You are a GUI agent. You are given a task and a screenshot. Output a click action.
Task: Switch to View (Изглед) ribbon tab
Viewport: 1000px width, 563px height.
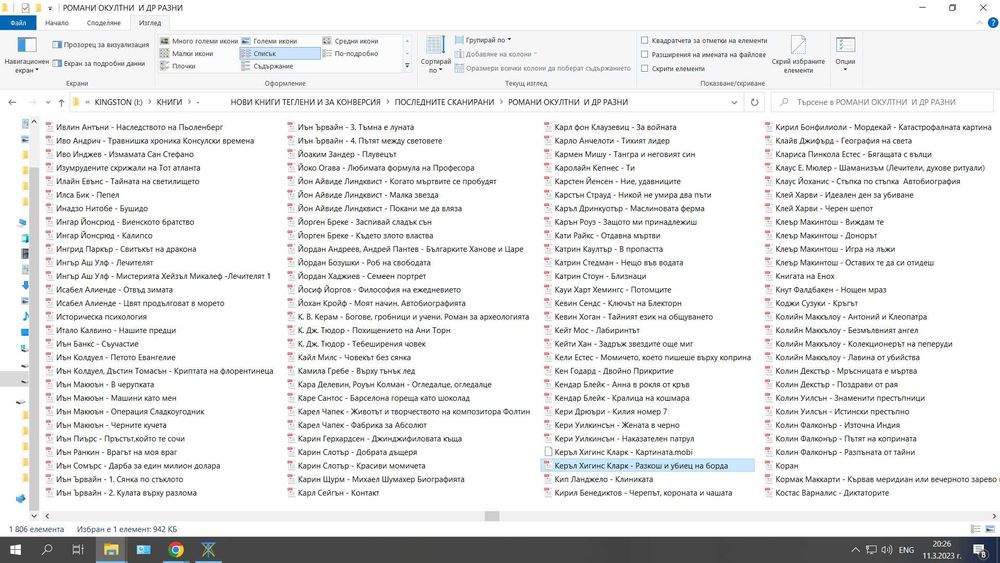coord(150,22)
